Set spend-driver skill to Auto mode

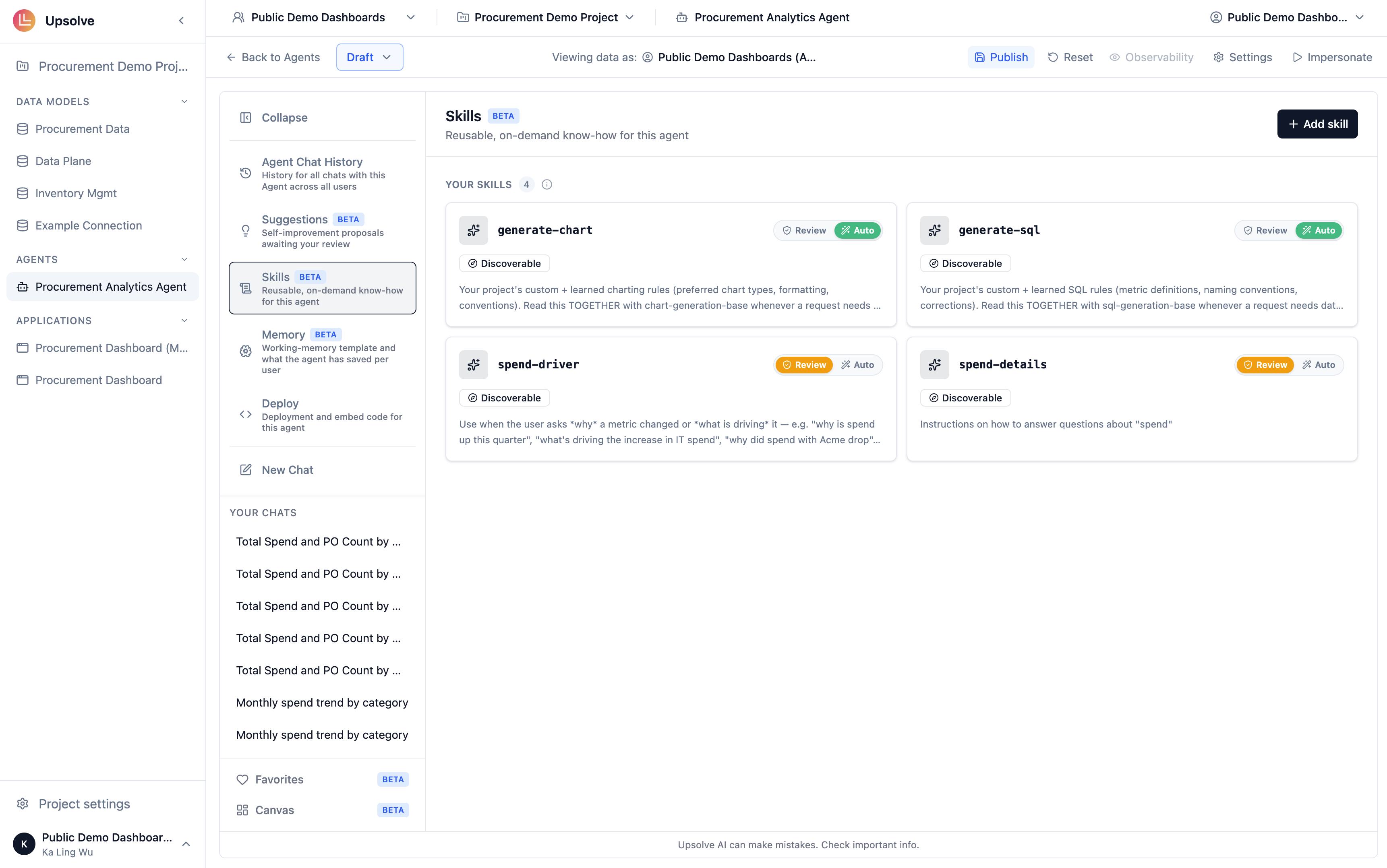858,364
